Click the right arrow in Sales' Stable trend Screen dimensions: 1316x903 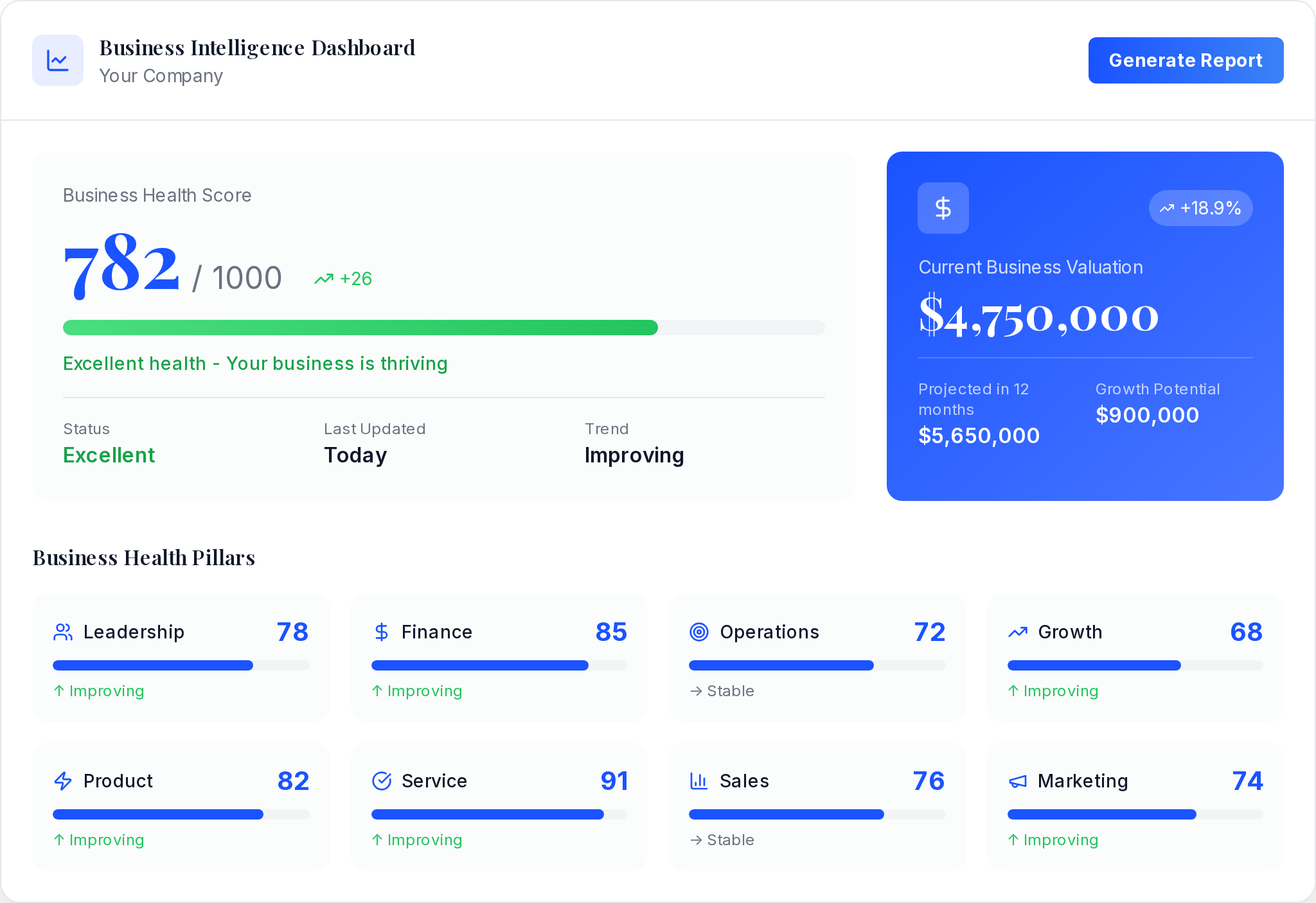pos(696,840)
